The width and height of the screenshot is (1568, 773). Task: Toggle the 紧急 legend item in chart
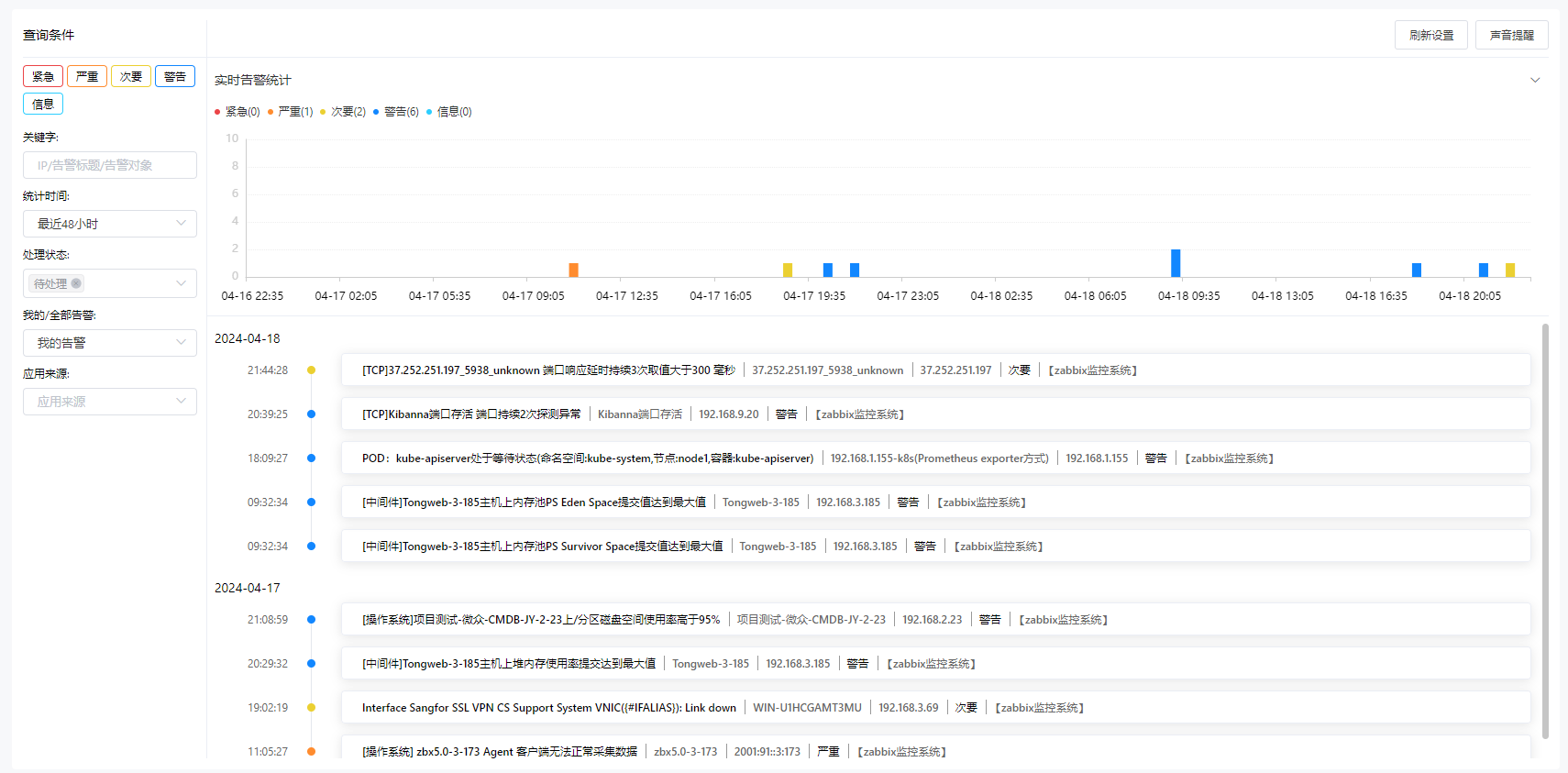pos(237,112)
